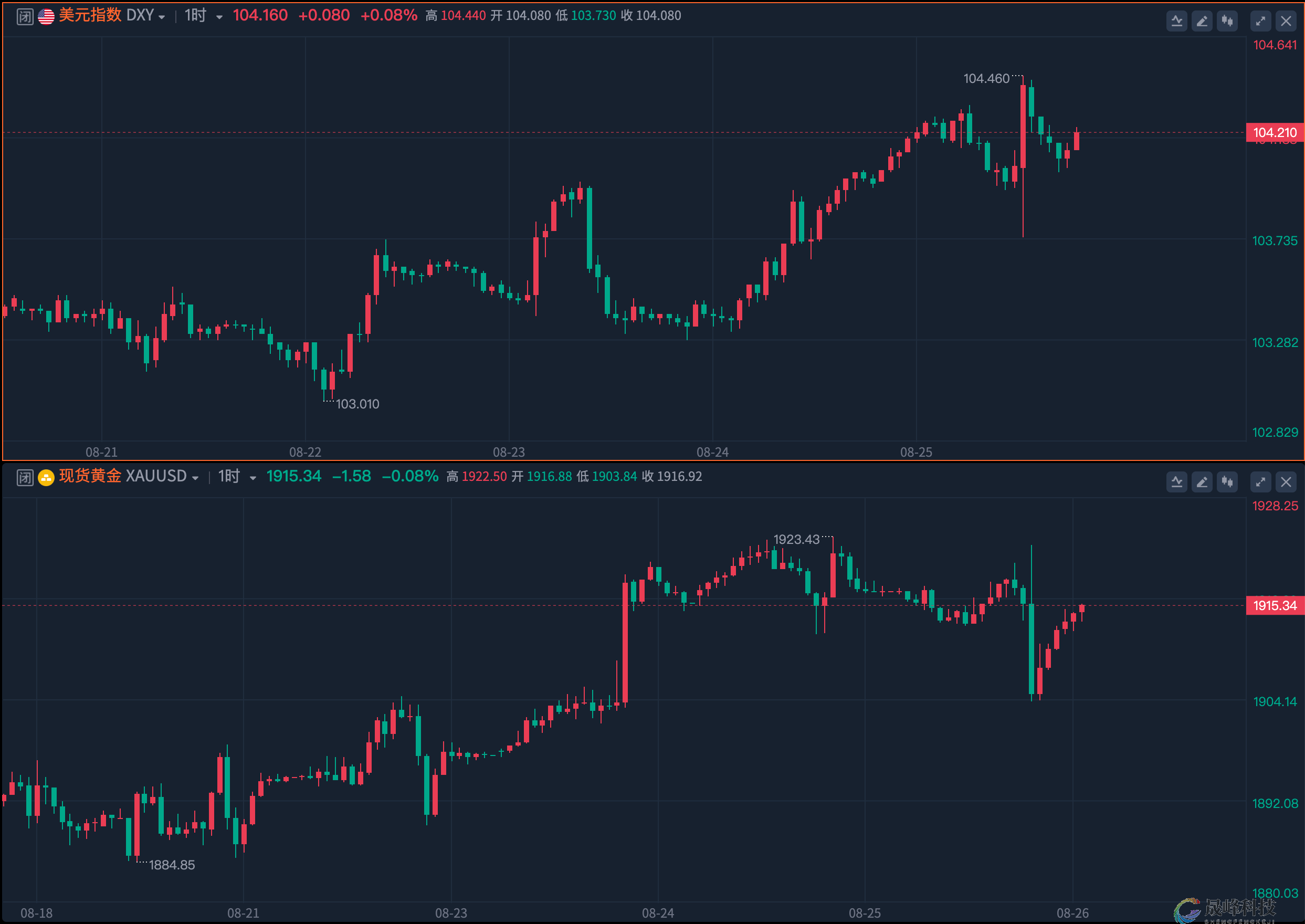This screenshot has height=924, width=1305.
Task: Click the XAUUSD change value -1.58
Action: [351, 476]
